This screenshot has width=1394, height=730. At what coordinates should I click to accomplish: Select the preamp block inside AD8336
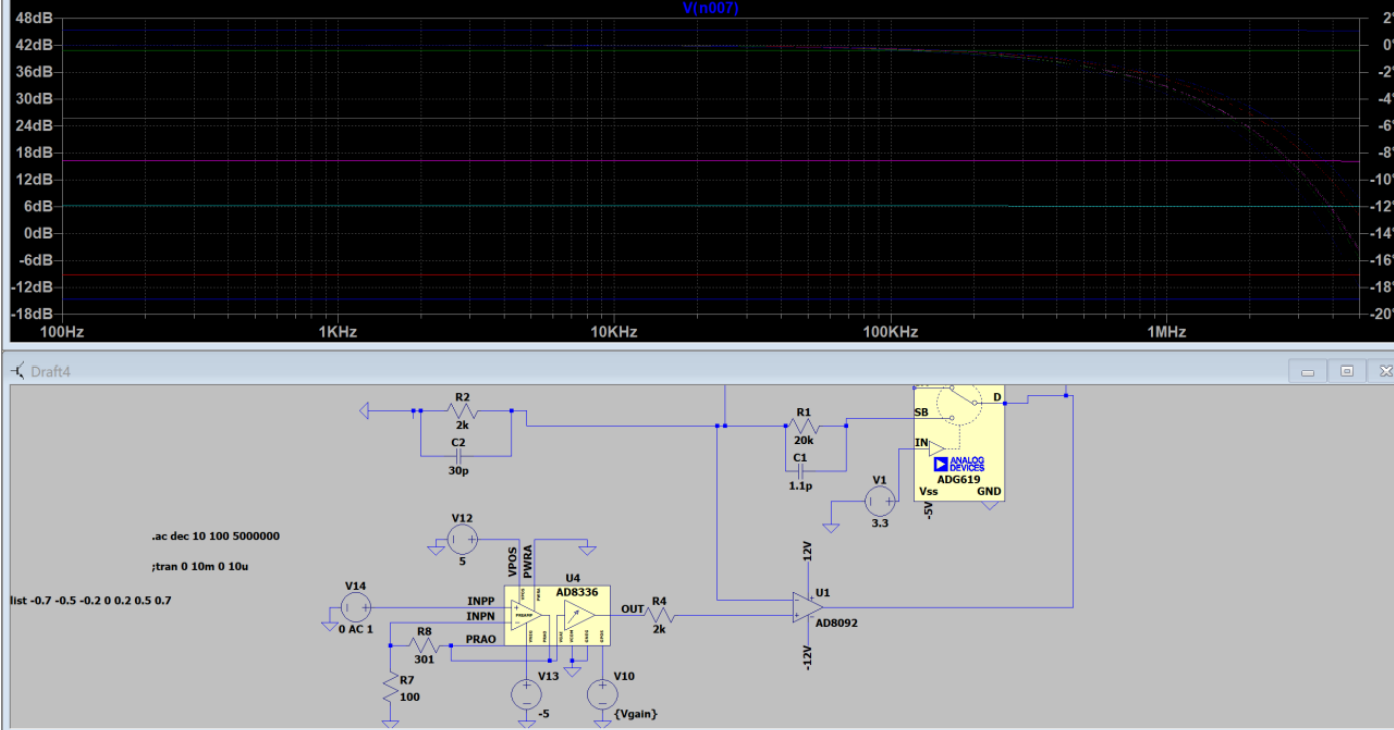528,616
